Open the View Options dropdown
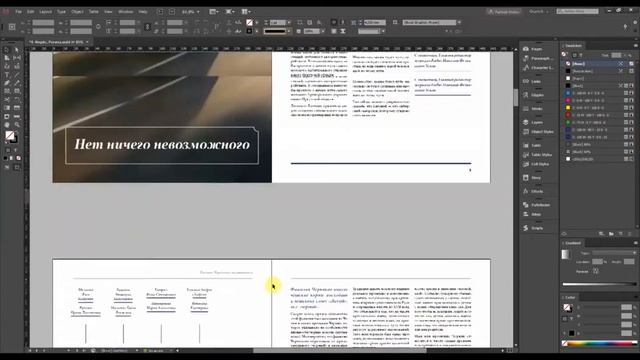640x360 pixels. [x=213, y=12]
